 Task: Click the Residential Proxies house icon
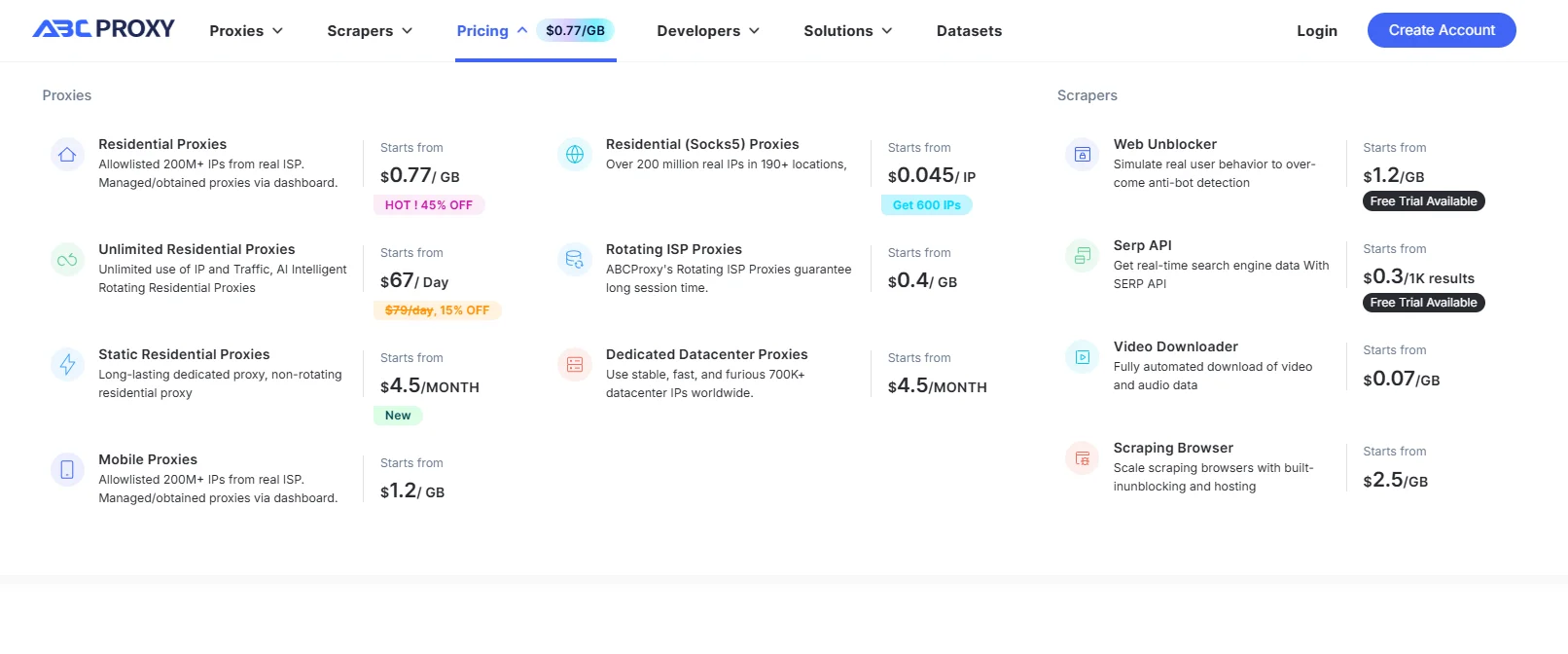pyautogui.click(x=67, y=155)
